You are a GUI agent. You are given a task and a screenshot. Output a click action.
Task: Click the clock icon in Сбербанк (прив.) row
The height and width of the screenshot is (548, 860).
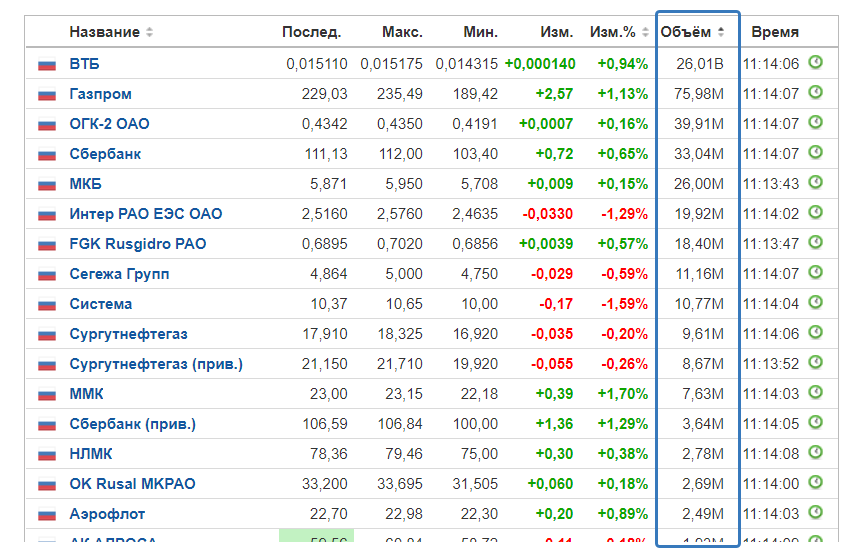pyautogui.click(x=816, y=422)
